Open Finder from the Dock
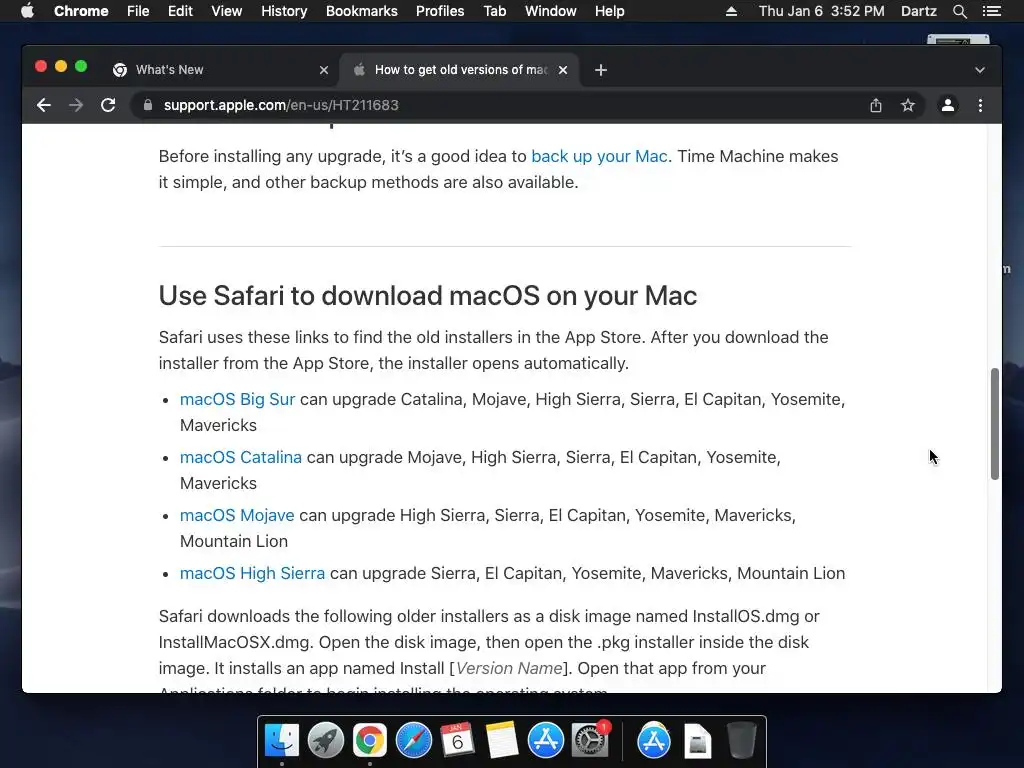 281,741
